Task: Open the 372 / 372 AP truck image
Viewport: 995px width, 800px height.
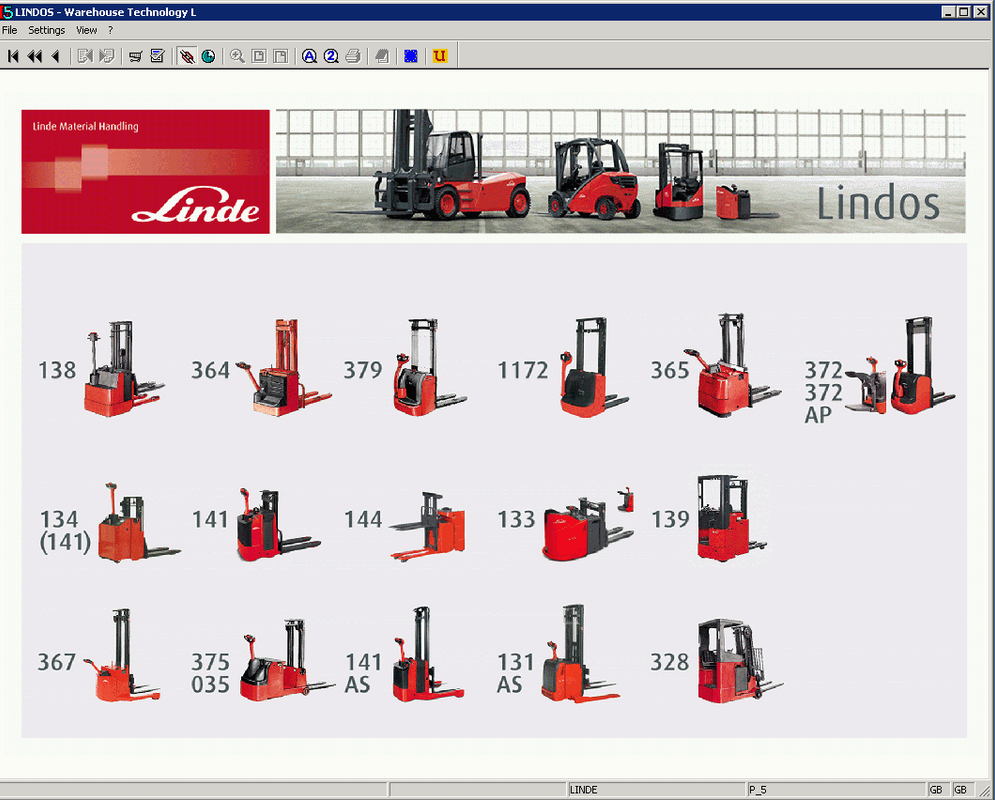Action: (900, 366)
